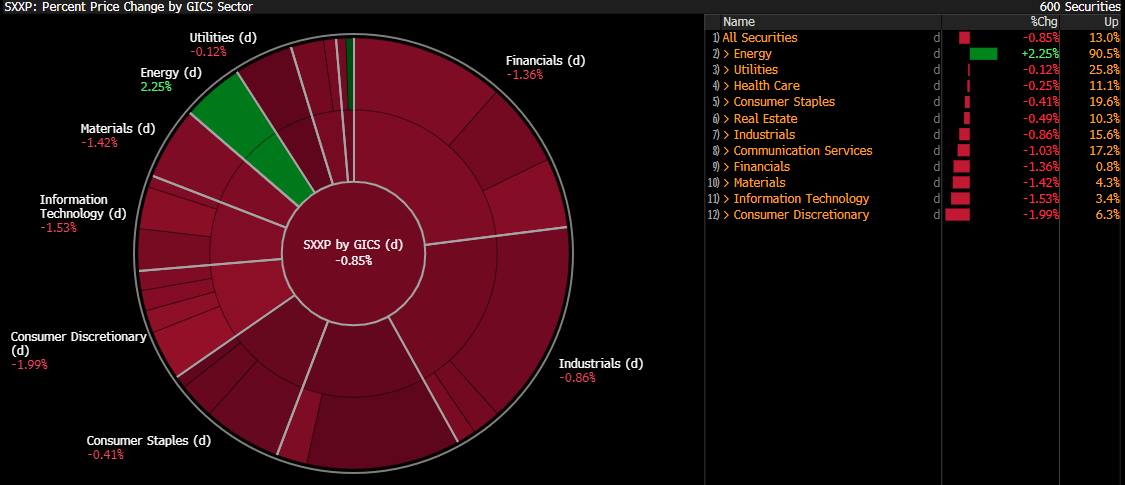
Task: Expand the Communication Services row
Action: click(x=727, y=151)
